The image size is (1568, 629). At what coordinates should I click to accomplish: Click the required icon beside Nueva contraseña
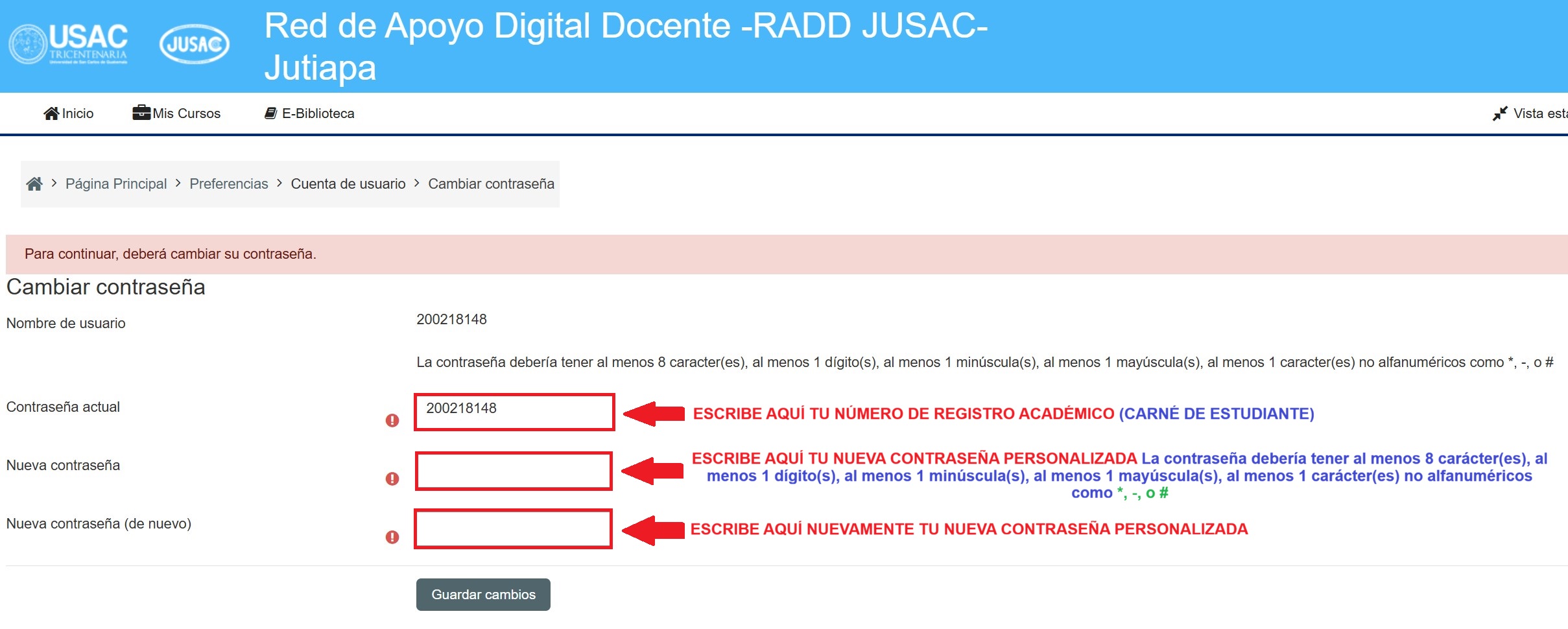(x=392, y=479)
